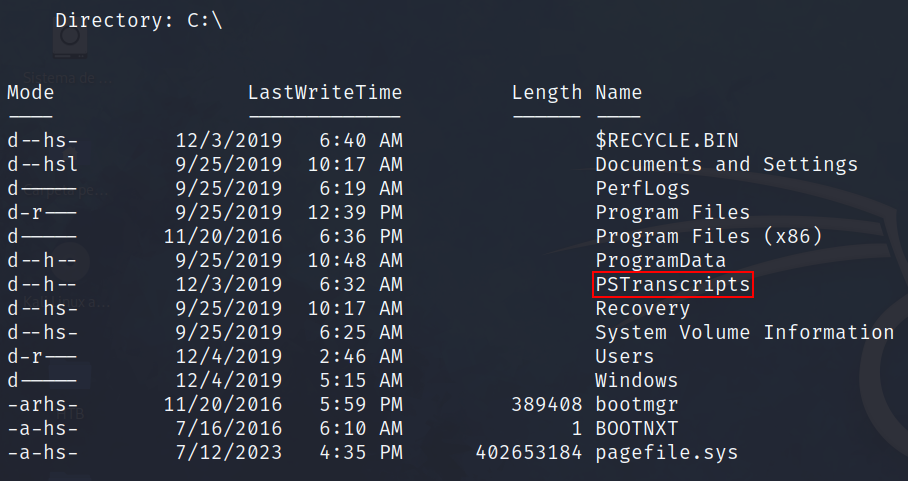The width and height of the screenshot is (908, 481).
Task: Click the pagefile.sys file name
Action: pos(666,452)
